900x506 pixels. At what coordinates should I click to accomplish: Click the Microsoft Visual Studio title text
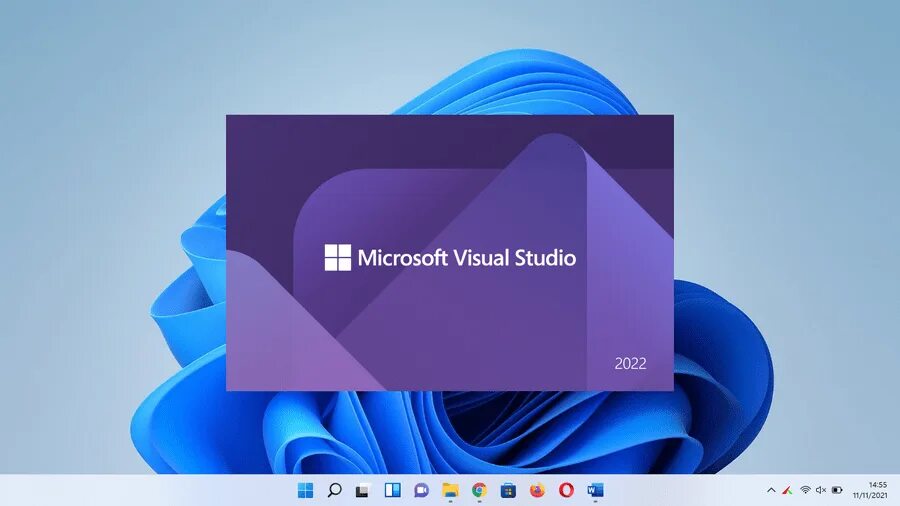(x=467, y=258)
